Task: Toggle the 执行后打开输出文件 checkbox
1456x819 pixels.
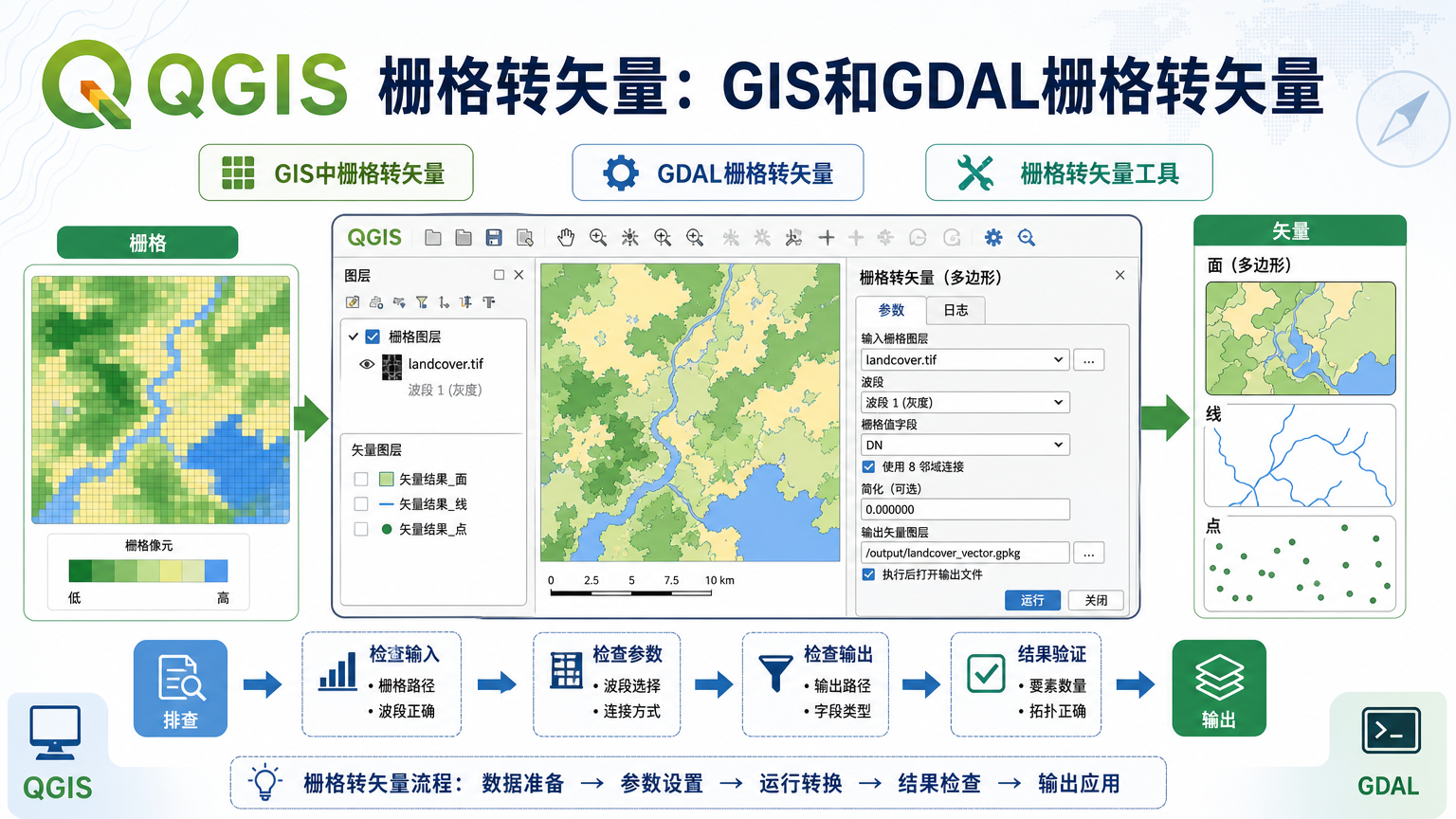Action: pos(868,574)
